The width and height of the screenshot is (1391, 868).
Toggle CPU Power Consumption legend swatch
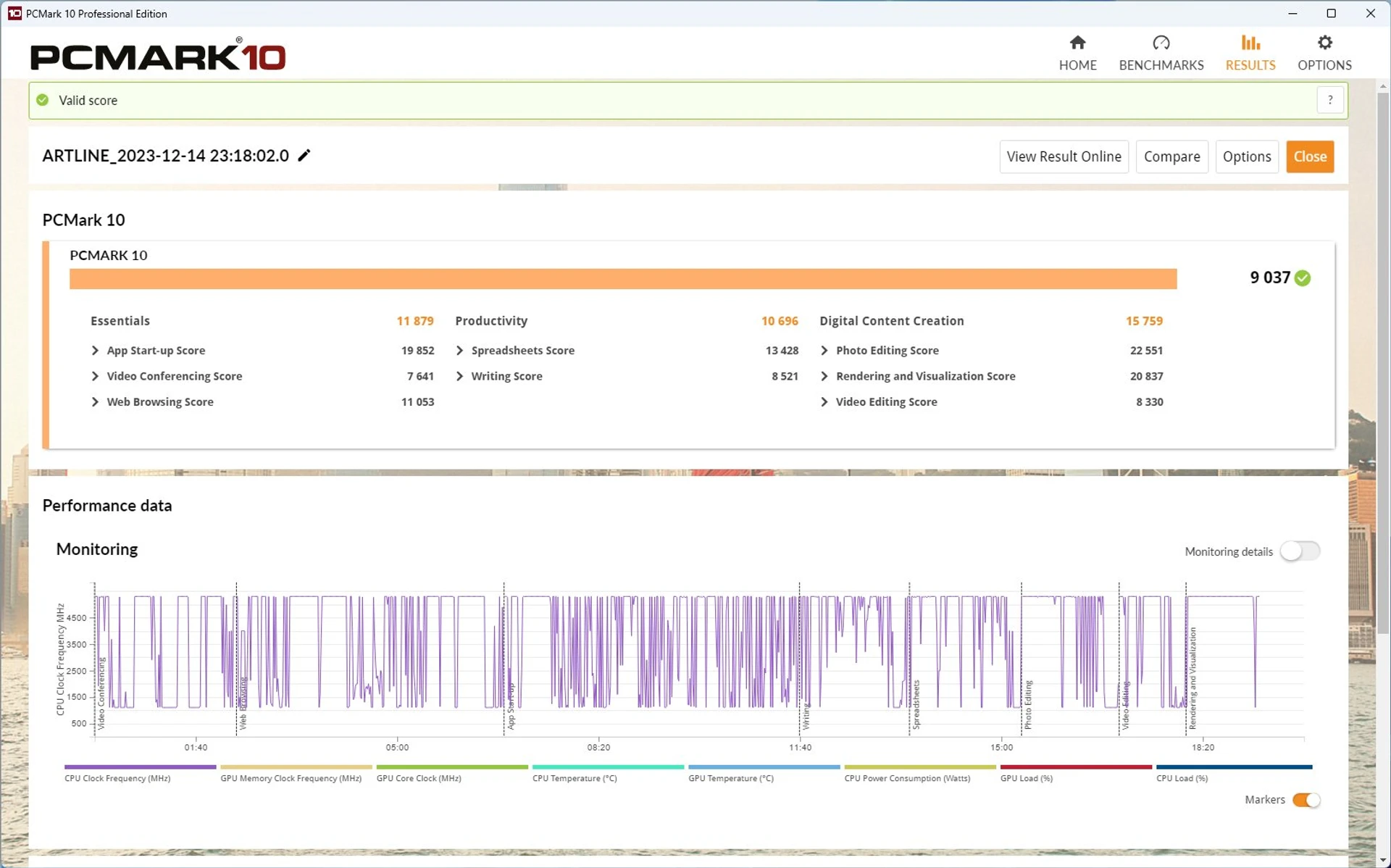coord(920,767)
